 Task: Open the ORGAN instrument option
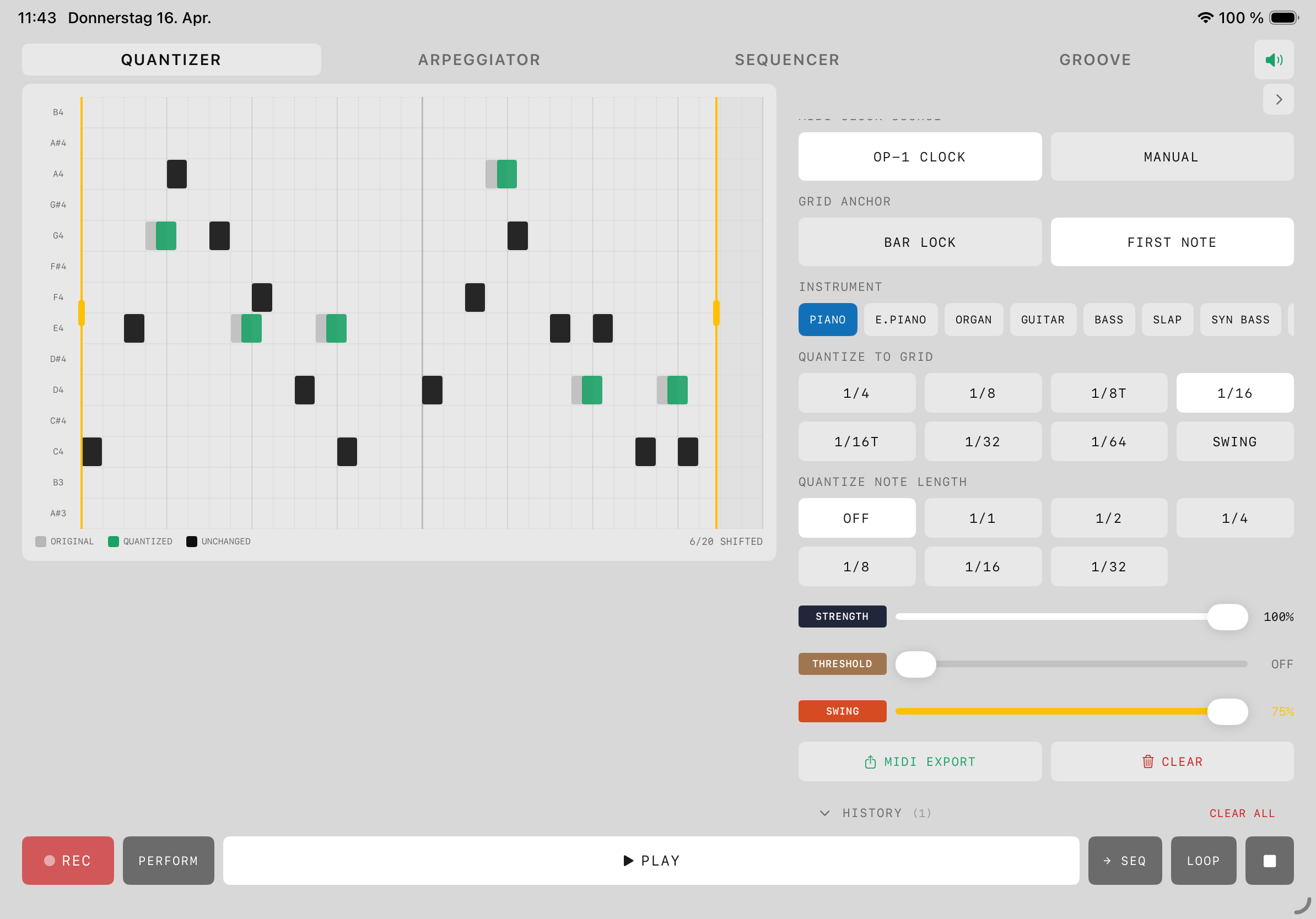pyautogui.click(x=973, y=319)
